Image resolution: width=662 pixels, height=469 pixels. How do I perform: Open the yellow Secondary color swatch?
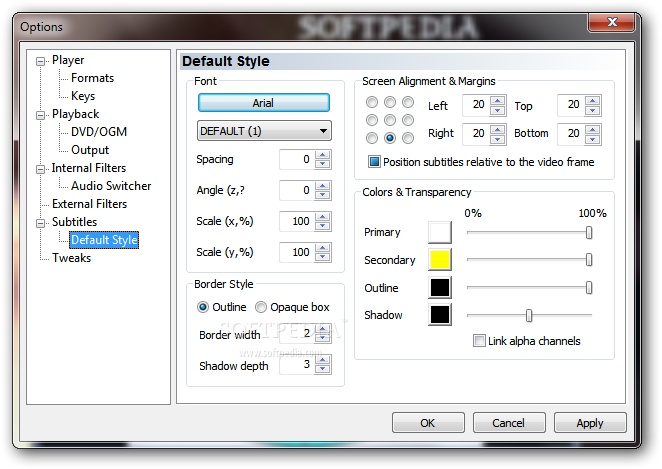440,260
